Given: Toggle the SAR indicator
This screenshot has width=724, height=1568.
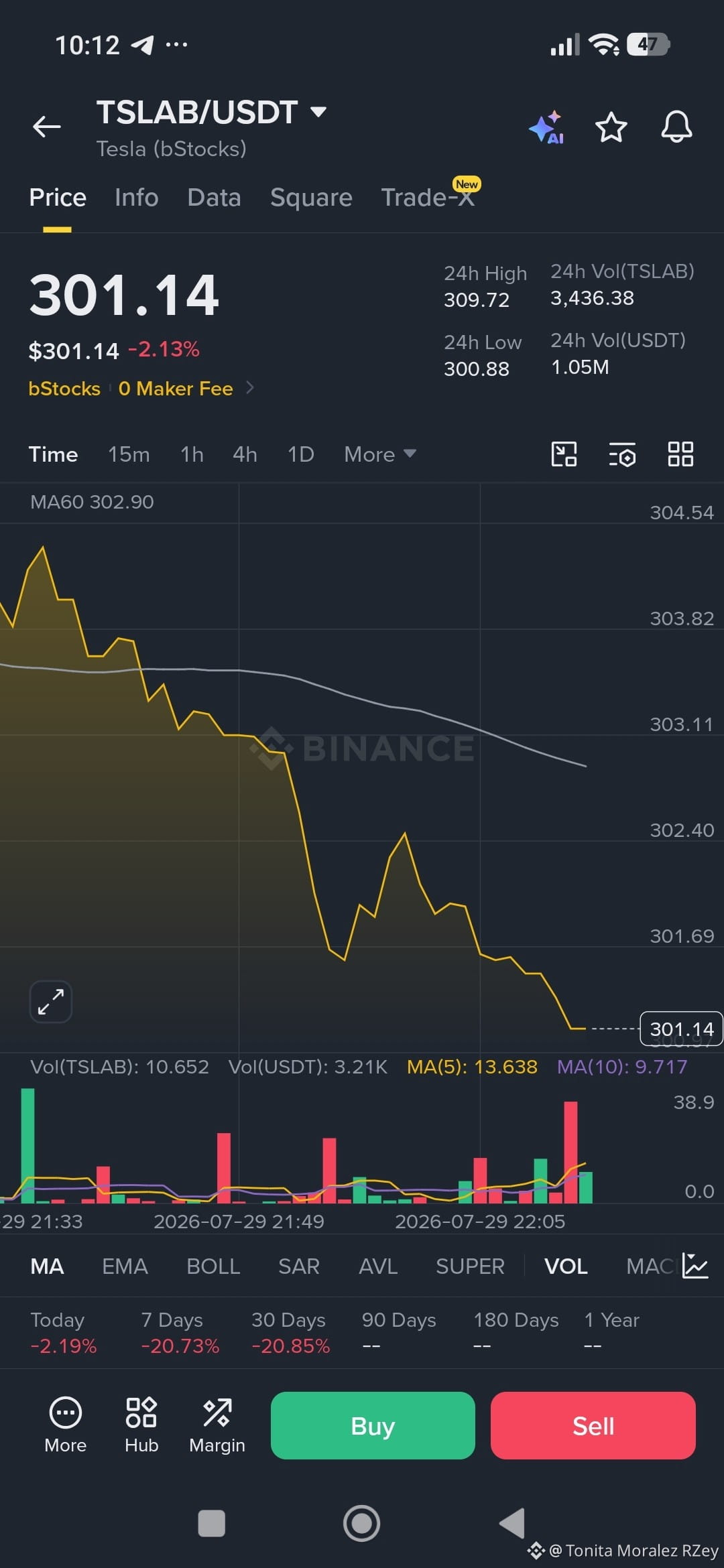Looking at the screenshot, I should tap(299, 1266).
